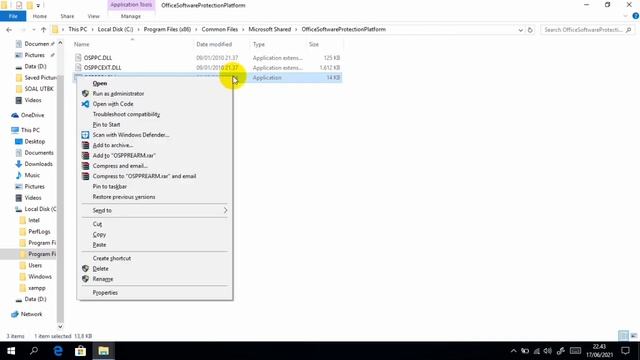The width and height of the screenshot is (640, 360).
Task: Choose Compress and email option
Action: (120, 166)
